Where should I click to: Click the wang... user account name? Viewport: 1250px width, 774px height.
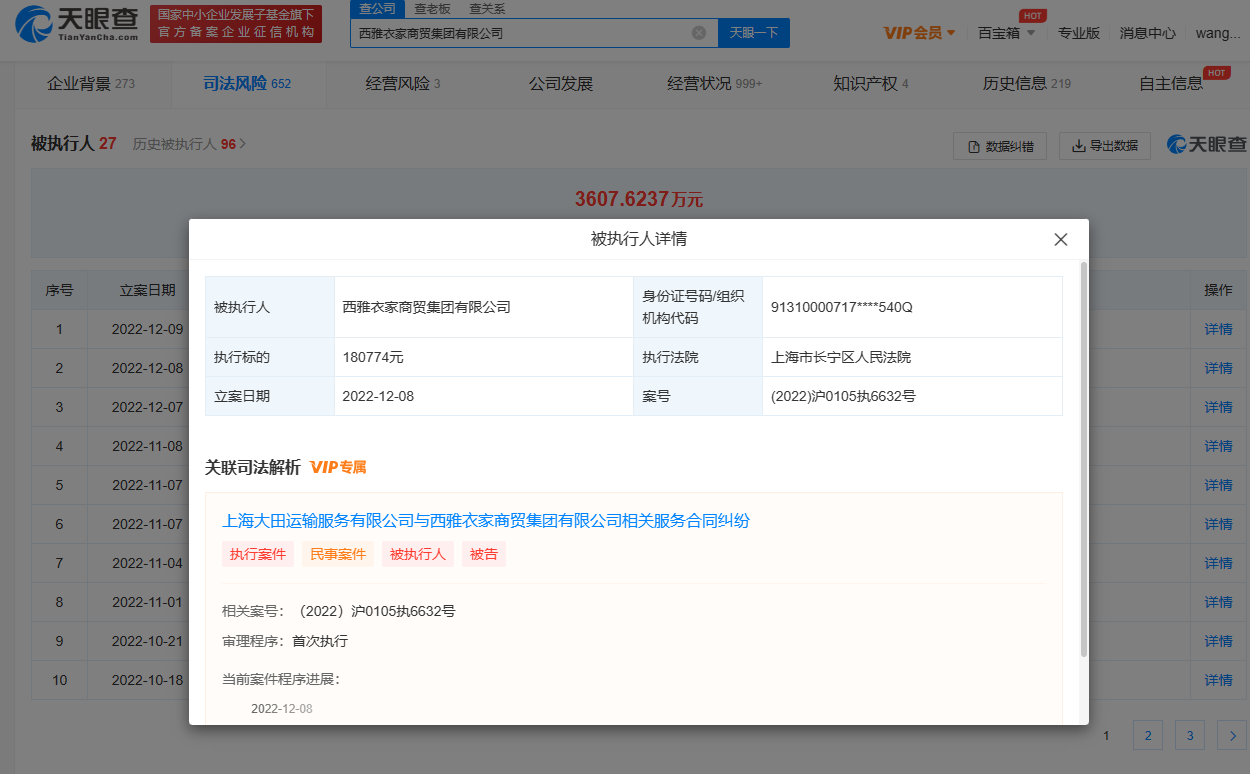pyautogui.click(x=1219, y=33)
